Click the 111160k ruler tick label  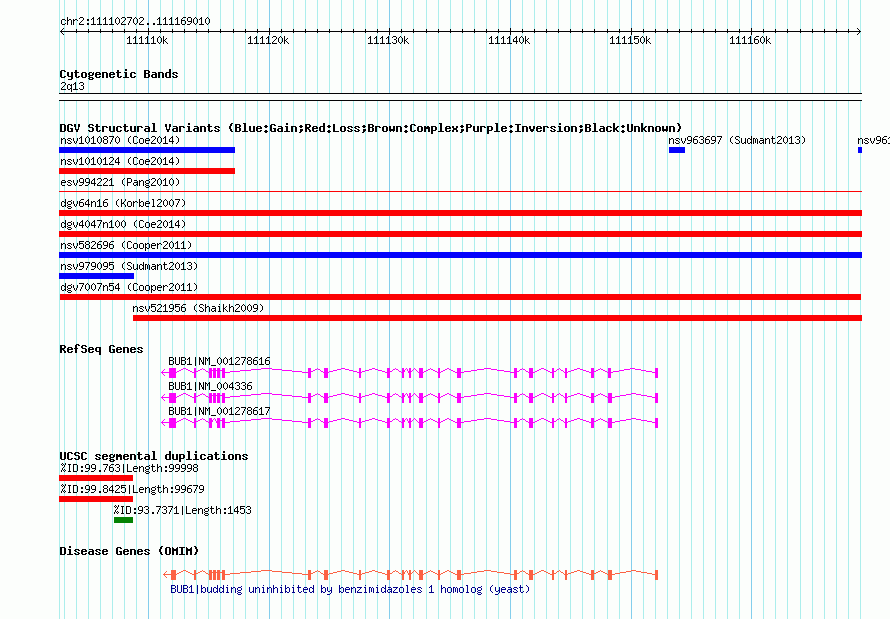[x=750, y=40]
